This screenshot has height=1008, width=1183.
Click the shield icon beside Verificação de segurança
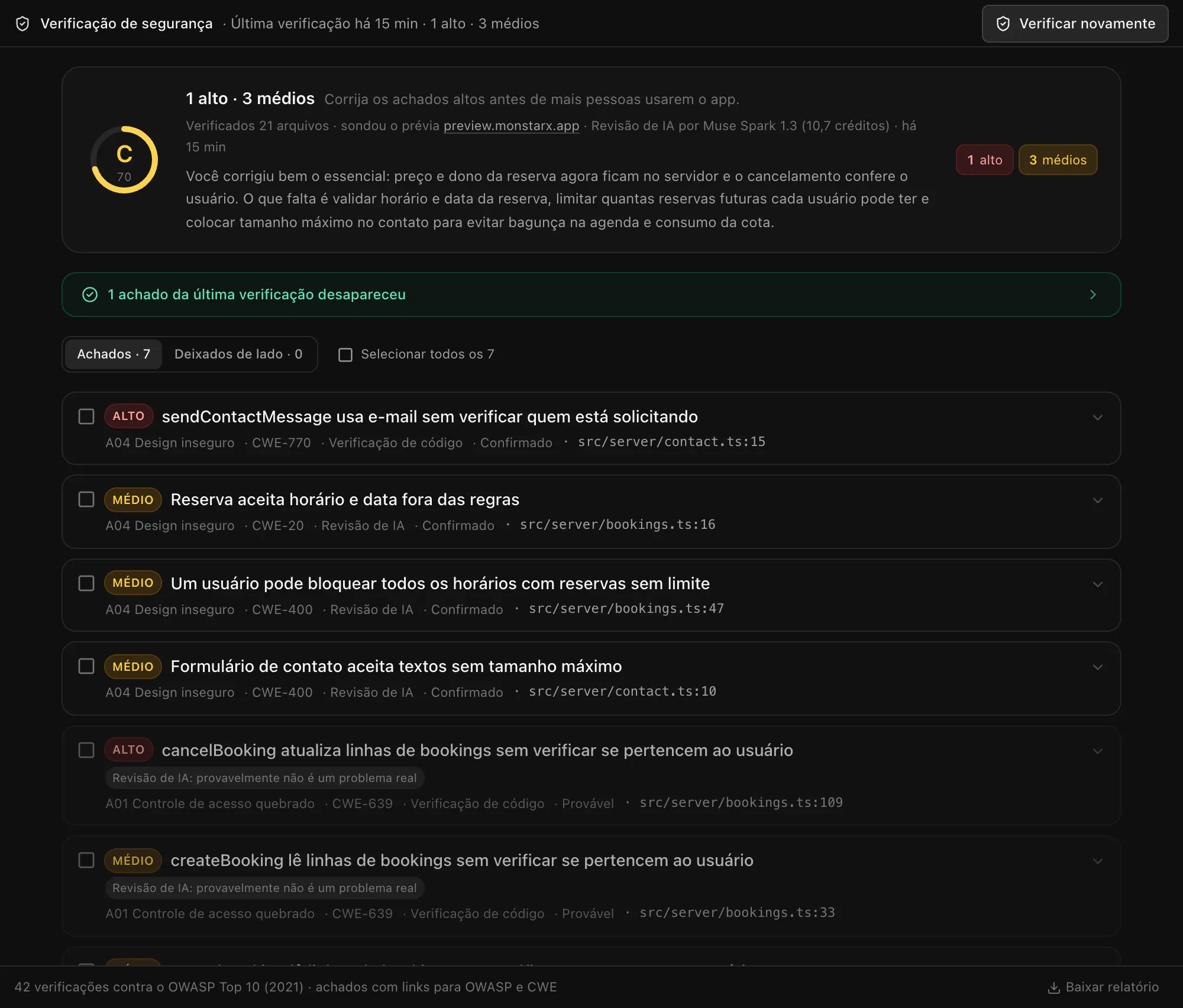(22, 24)
